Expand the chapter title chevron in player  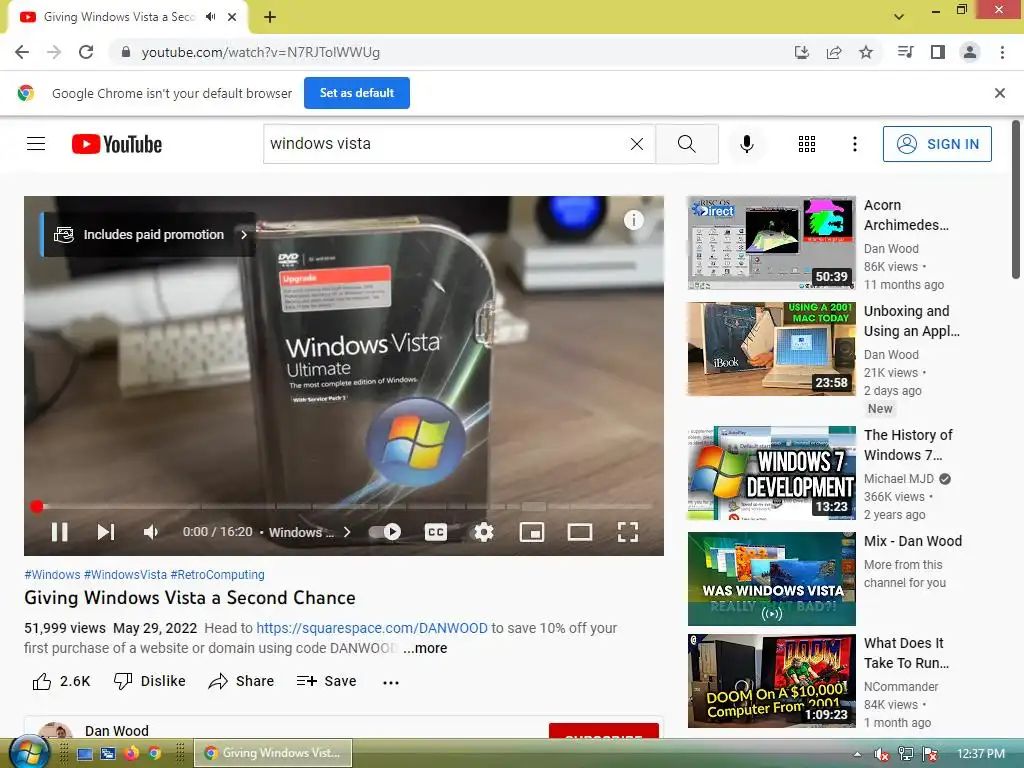point(347,532)
